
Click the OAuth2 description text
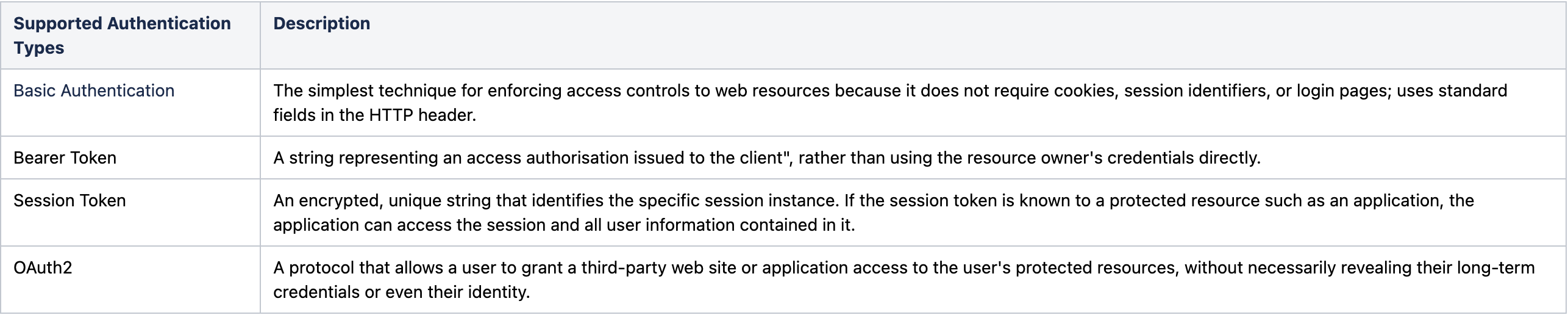pyautogui.click(x=904, y=280)
